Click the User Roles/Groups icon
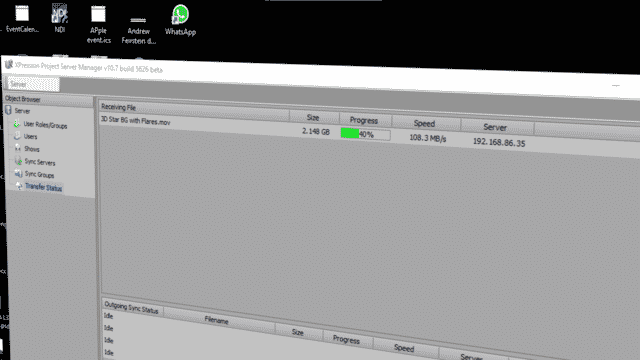640x360 pixels. (17, 123)
